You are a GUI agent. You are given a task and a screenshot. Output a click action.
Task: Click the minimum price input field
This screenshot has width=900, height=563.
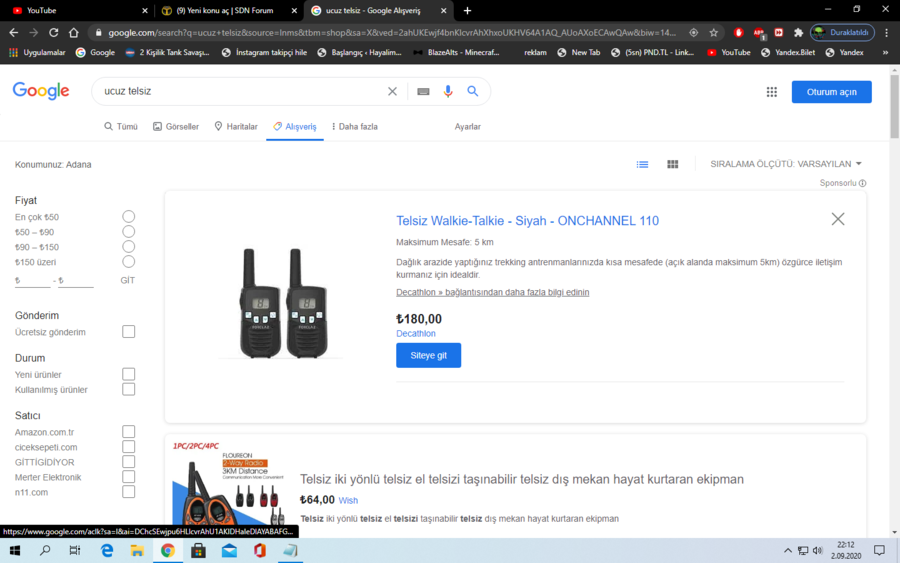[x=33, y=280]
